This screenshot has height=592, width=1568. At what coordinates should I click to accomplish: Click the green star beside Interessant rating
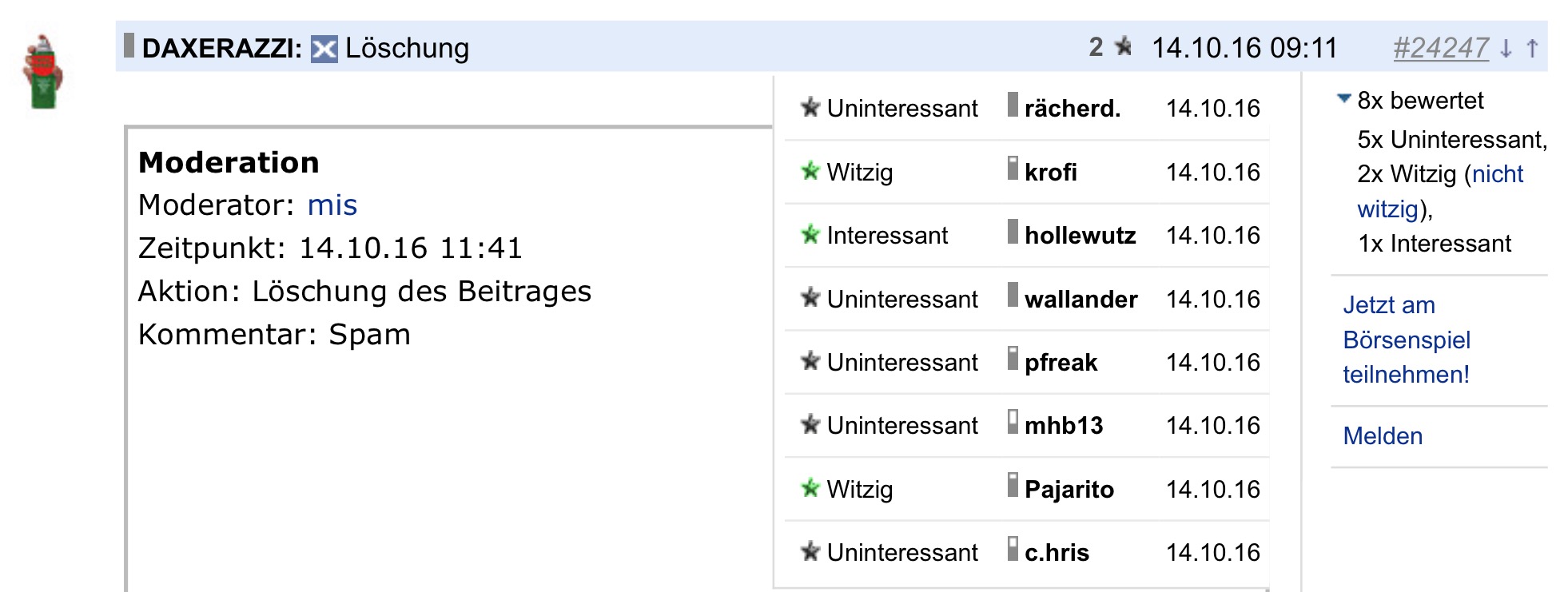[x=810, y=235]
